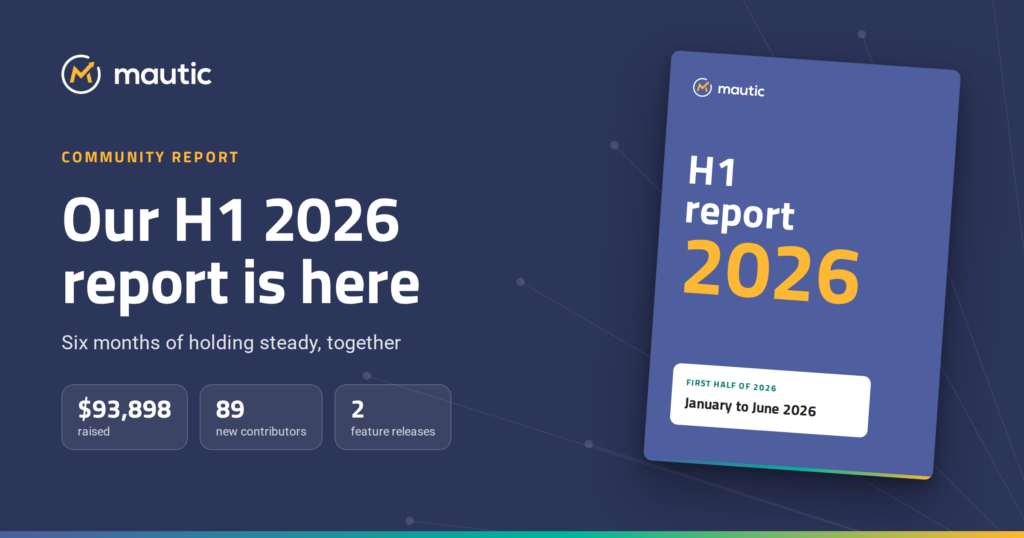1024x538 pixels.
Task: Click the subtitle "Six months of holding steady, together"
Action: coord(231,343)
